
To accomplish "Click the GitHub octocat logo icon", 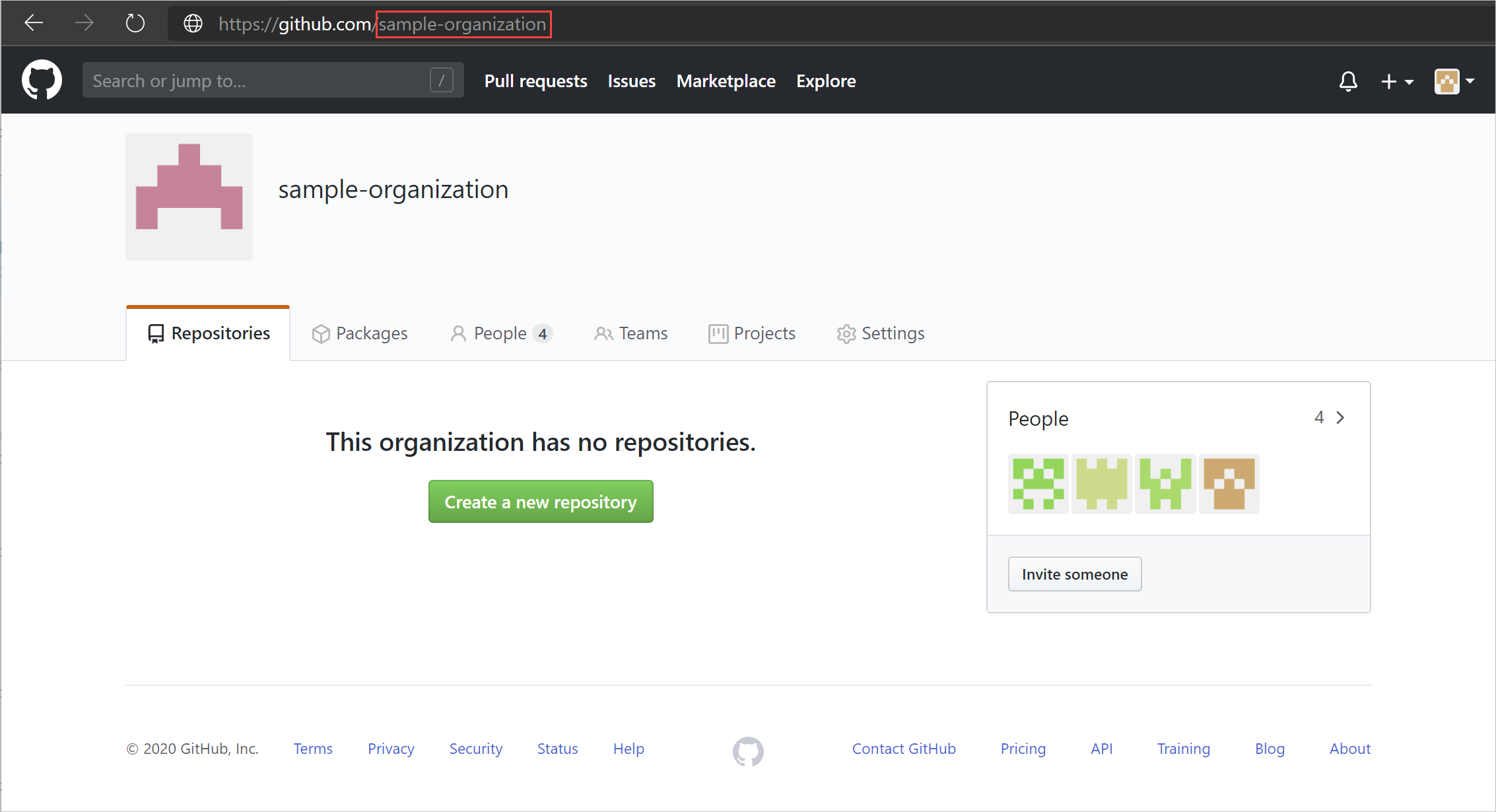I will point(42,81).
